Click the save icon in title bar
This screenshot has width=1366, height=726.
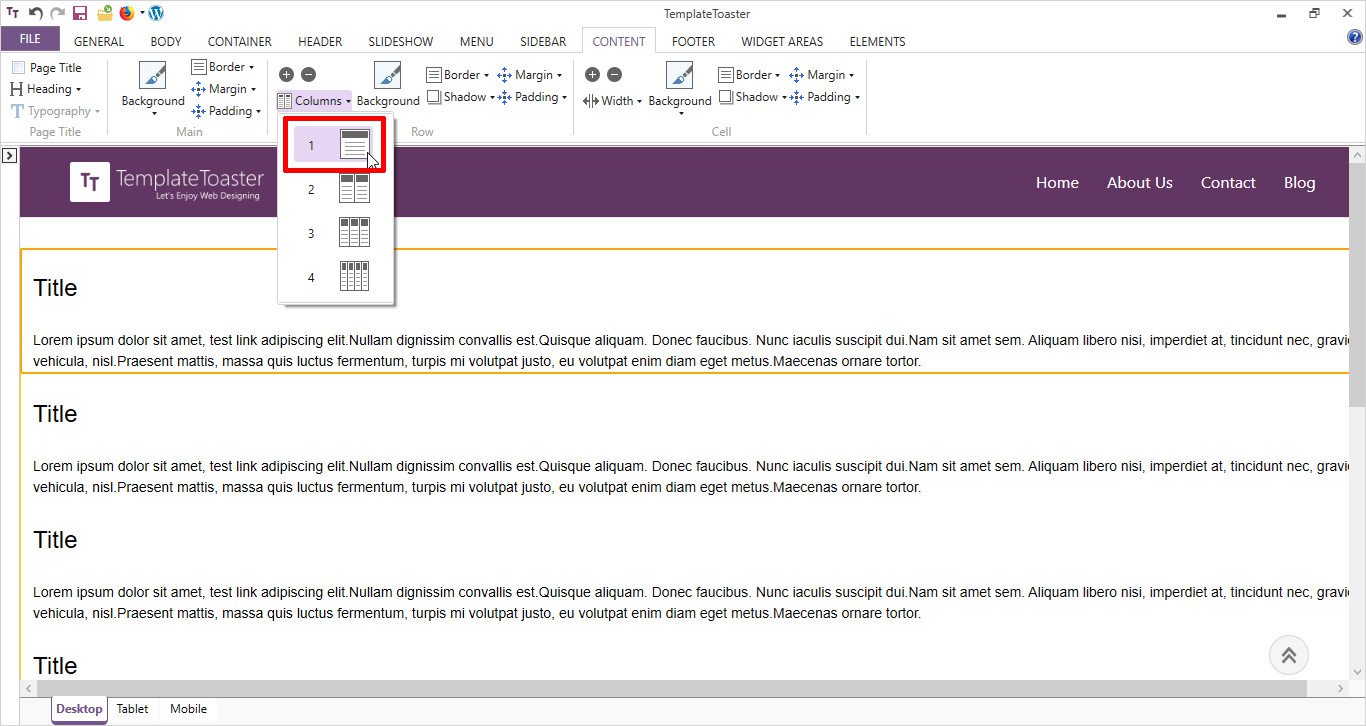click(80, 13)
